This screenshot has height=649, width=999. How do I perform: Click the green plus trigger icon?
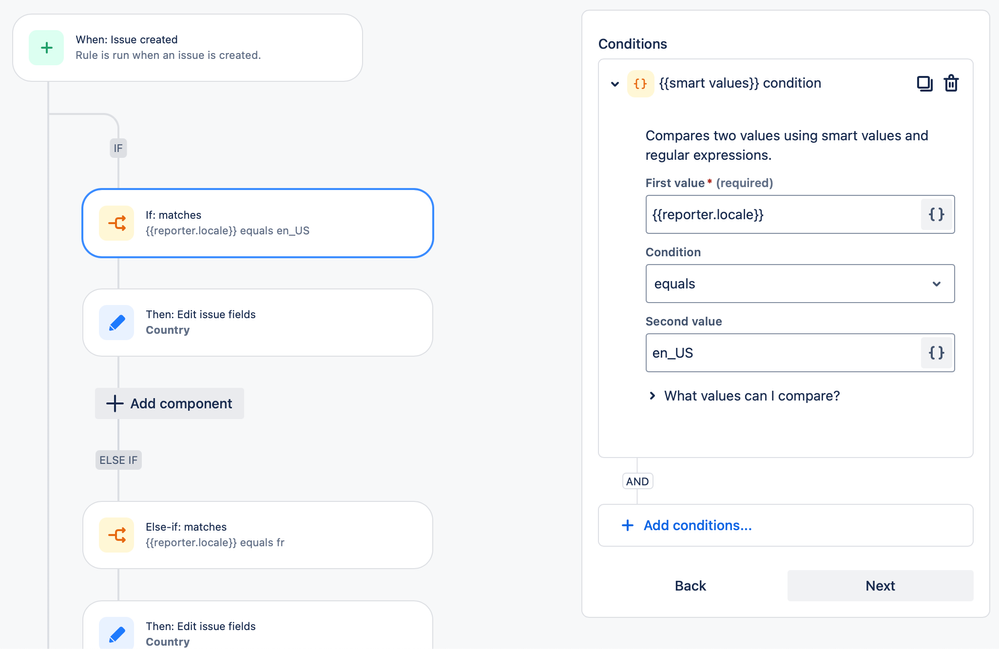pyautogui.click(x=47, y=48)
